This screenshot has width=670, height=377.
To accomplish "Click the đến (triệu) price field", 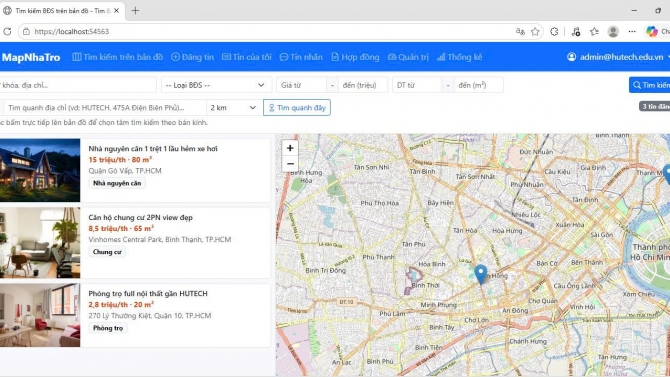I will point(363,85).
